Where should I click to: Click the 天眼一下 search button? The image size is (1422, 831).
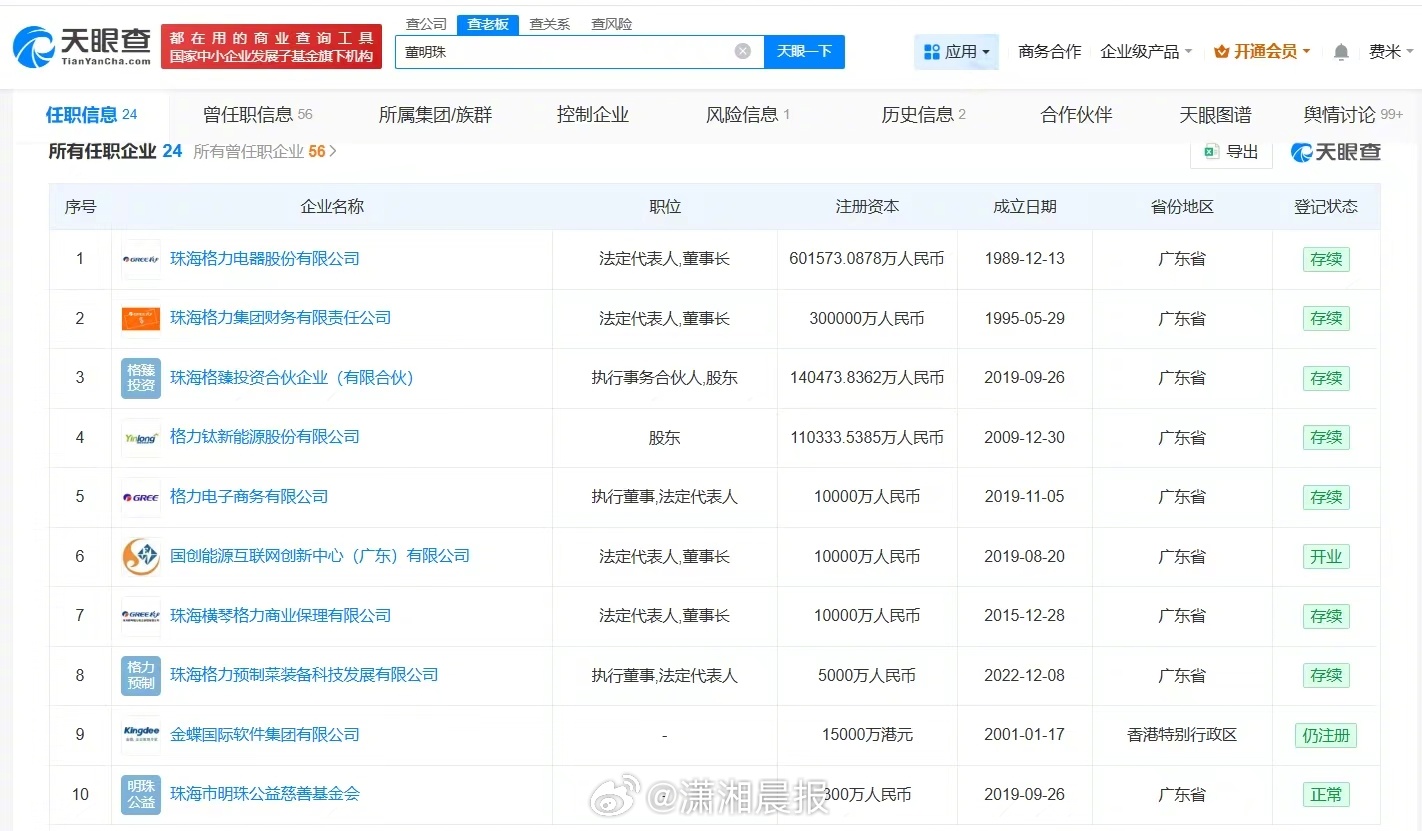pos(805,51)
